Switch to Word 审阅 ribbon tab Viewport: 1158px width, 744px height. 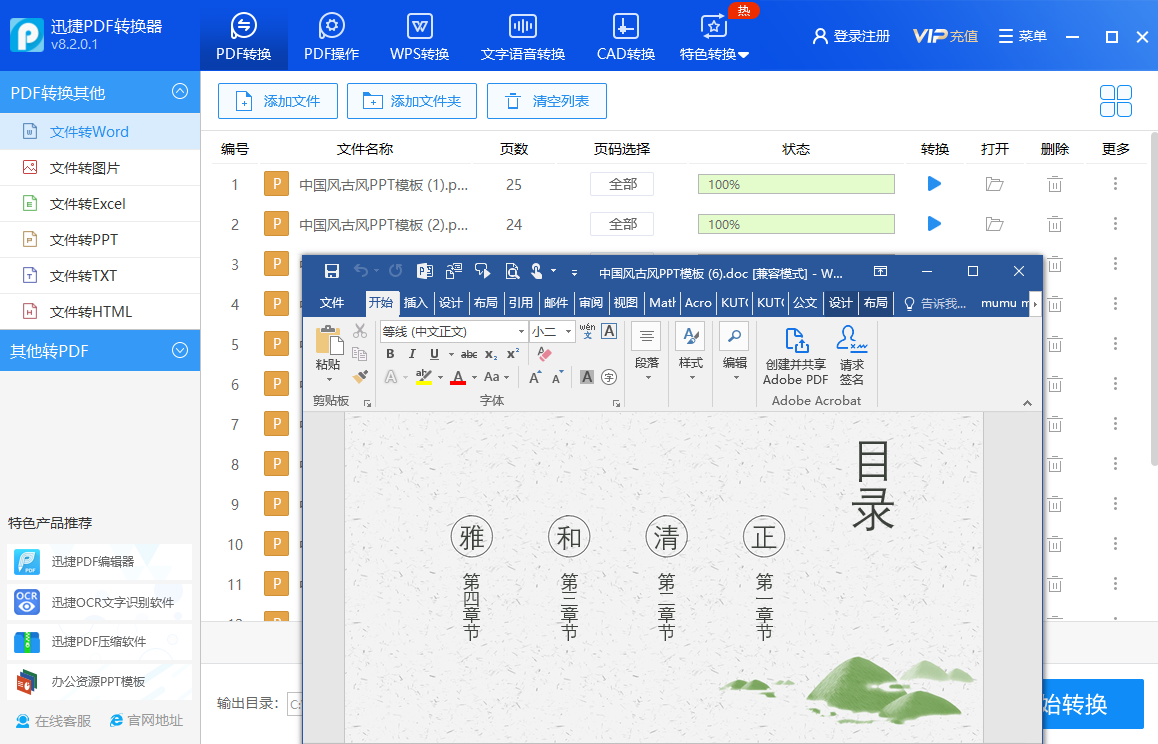[x=591, y=303]
